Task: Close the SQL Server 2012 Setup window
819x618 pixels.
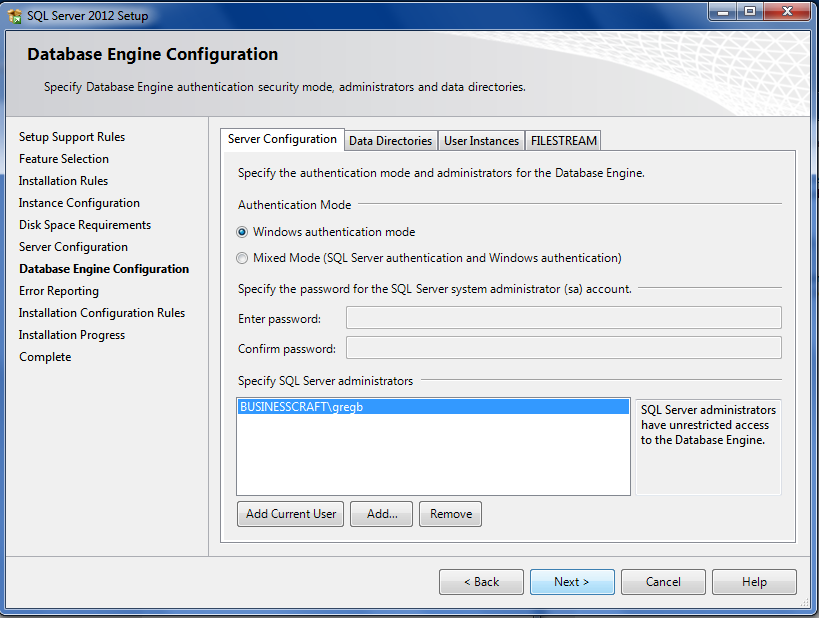Action: pyautogui.click(x=788, y=11)
